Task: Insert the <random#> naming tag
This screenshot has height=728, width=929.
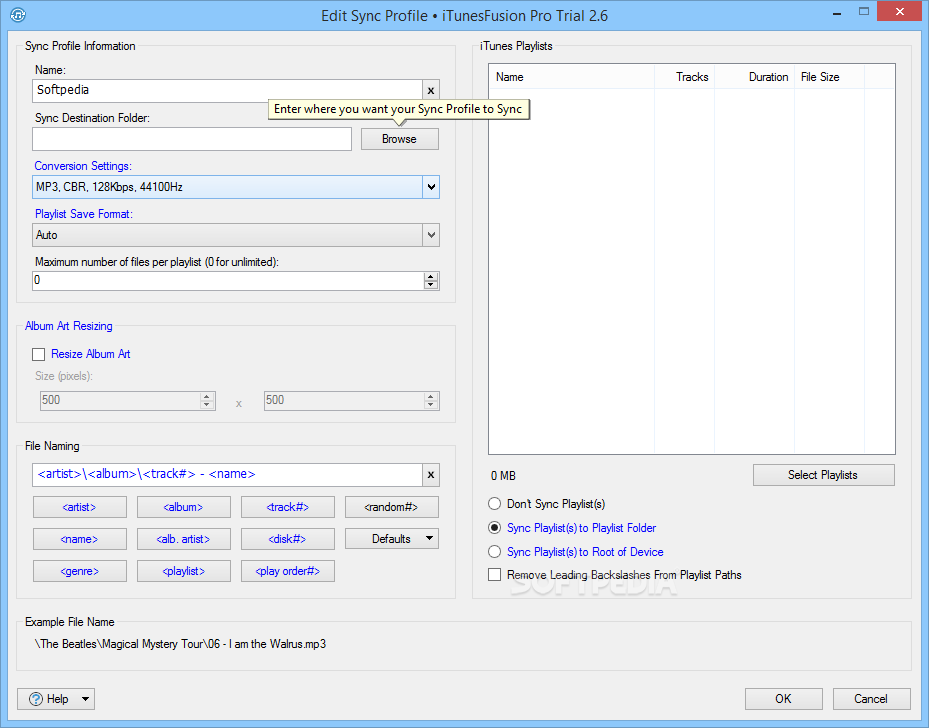Action: click(x=392, y=507)
